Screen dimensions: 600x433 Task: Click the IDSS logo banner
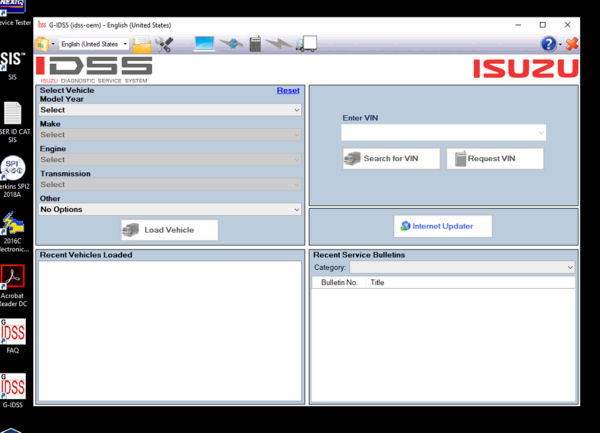pyautogui.click(x=94, y=70)
